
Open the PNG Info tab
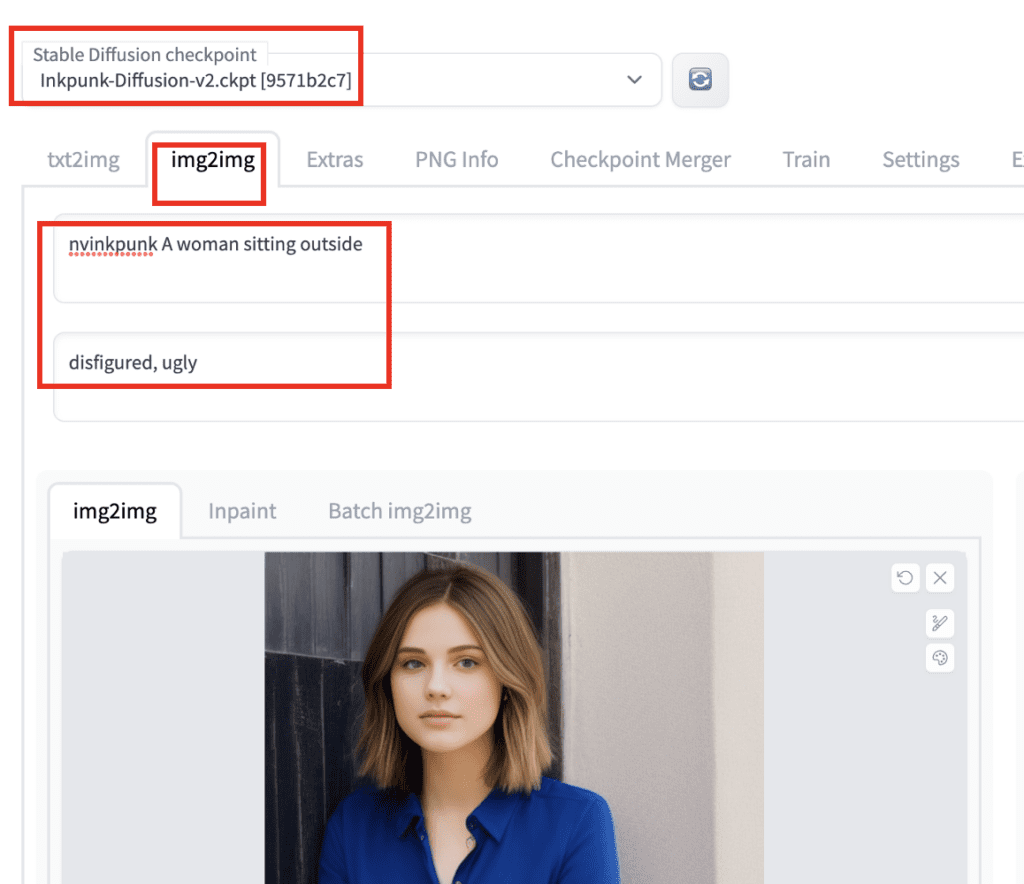(456, 159)
